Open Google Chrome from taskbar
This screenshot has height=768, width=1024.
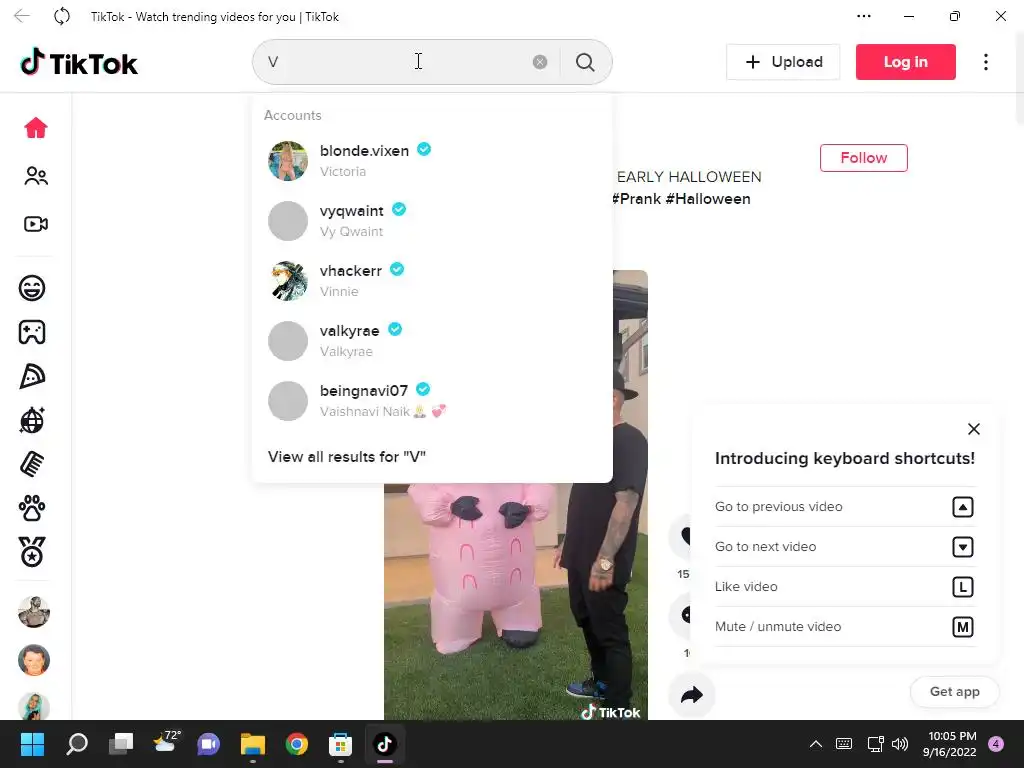tap(297, 744)
